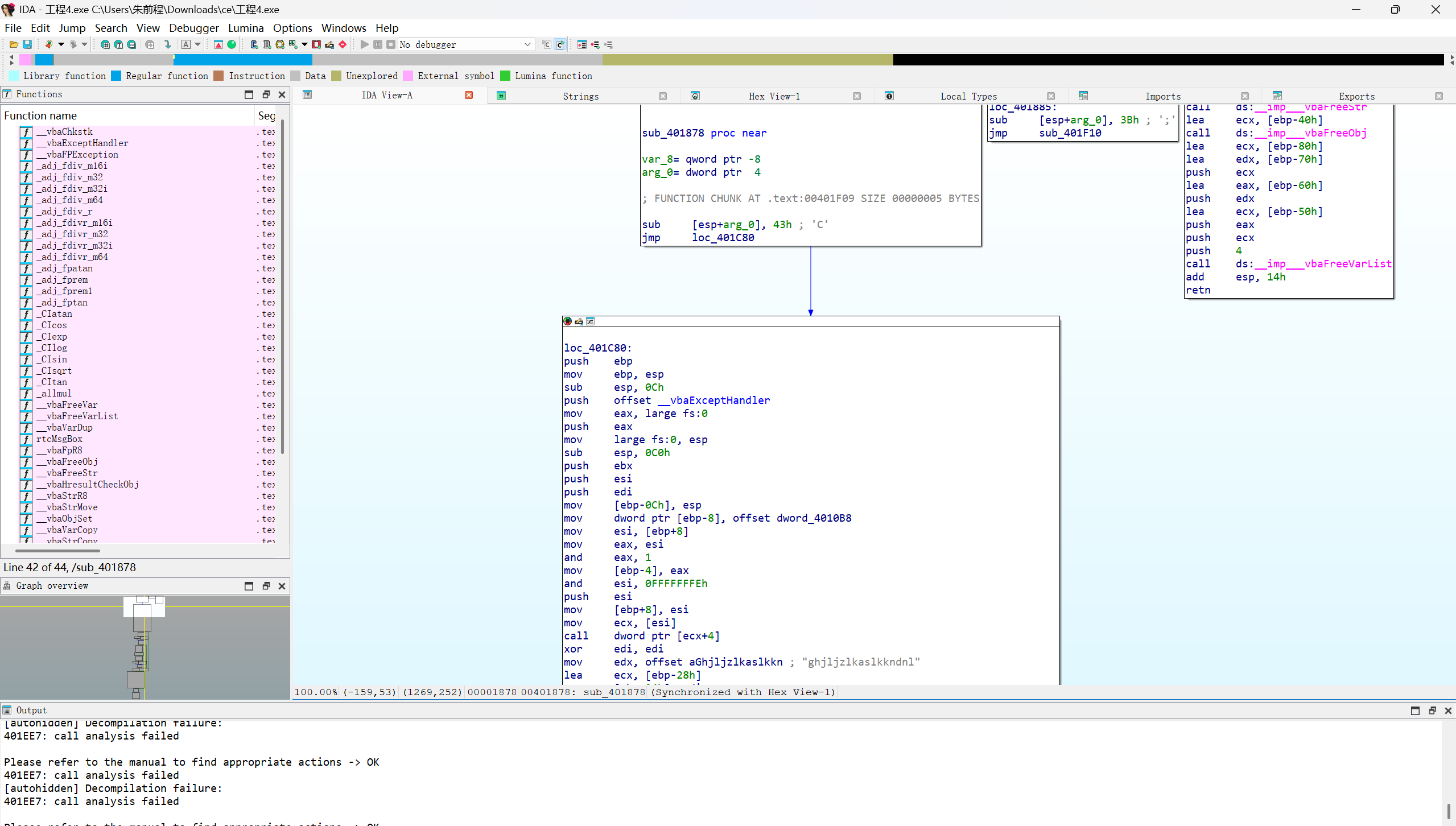Viewport: 1456px width, 826px height.
Task: Click the navigation band color bar
Action: click(740, 59)
